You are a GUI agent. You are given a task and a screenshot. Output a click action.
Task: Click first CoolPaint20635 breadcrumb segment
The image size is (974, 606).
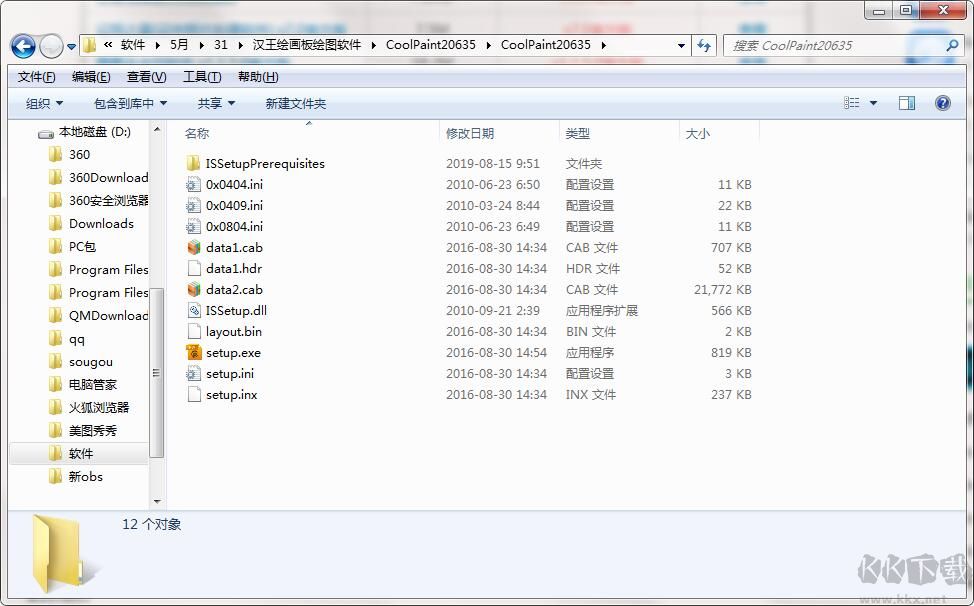click(430, 45)
